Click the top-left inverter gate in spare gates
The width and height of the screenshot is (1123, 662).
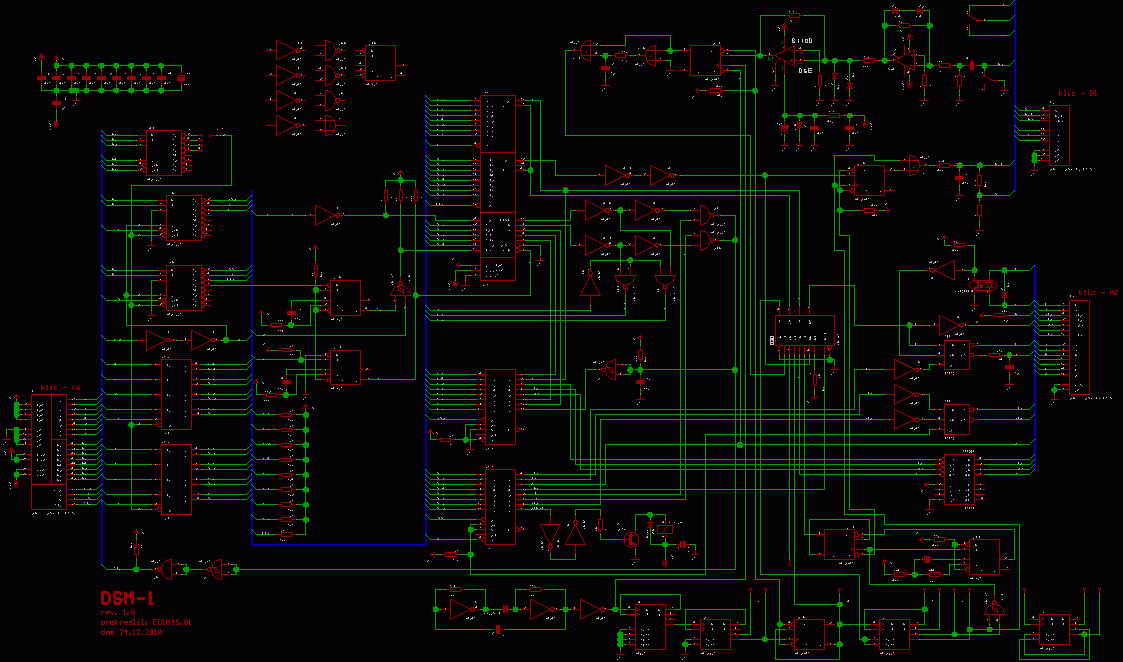(x=288, y=49)
